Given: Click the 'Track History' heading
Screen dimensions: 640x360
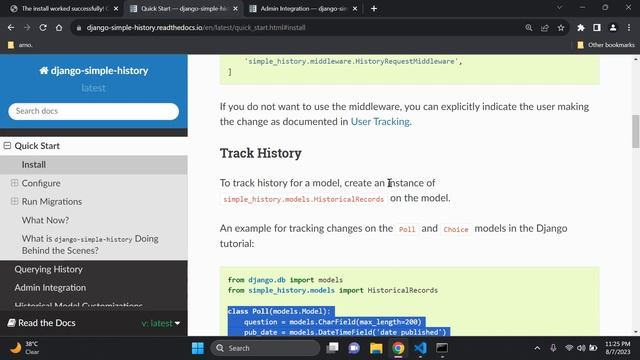Looking at the screenshot, I should click(x=261, y=153).
